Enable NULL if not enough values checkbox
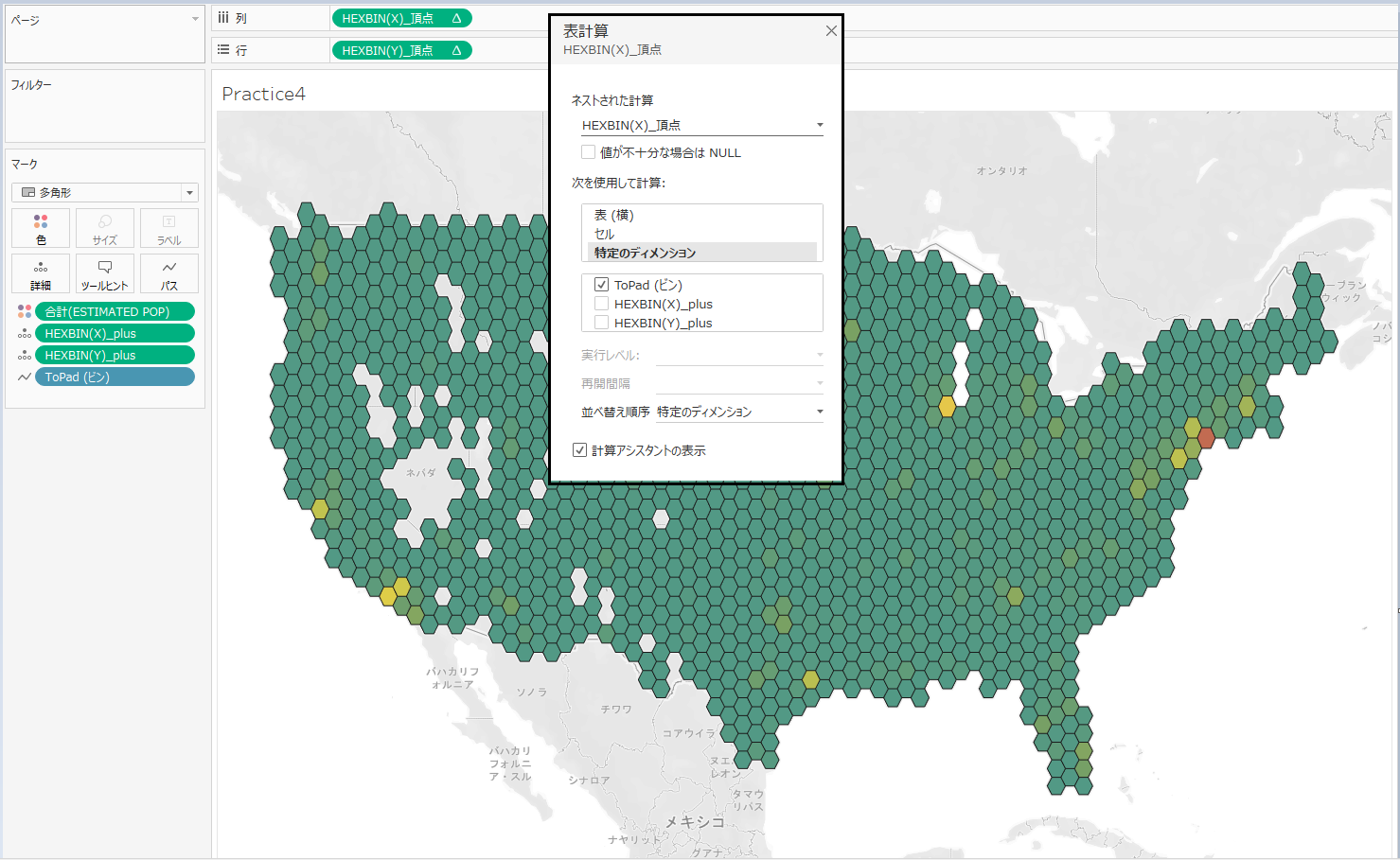This screenshot has height=860, width=1400. [588, 152]
